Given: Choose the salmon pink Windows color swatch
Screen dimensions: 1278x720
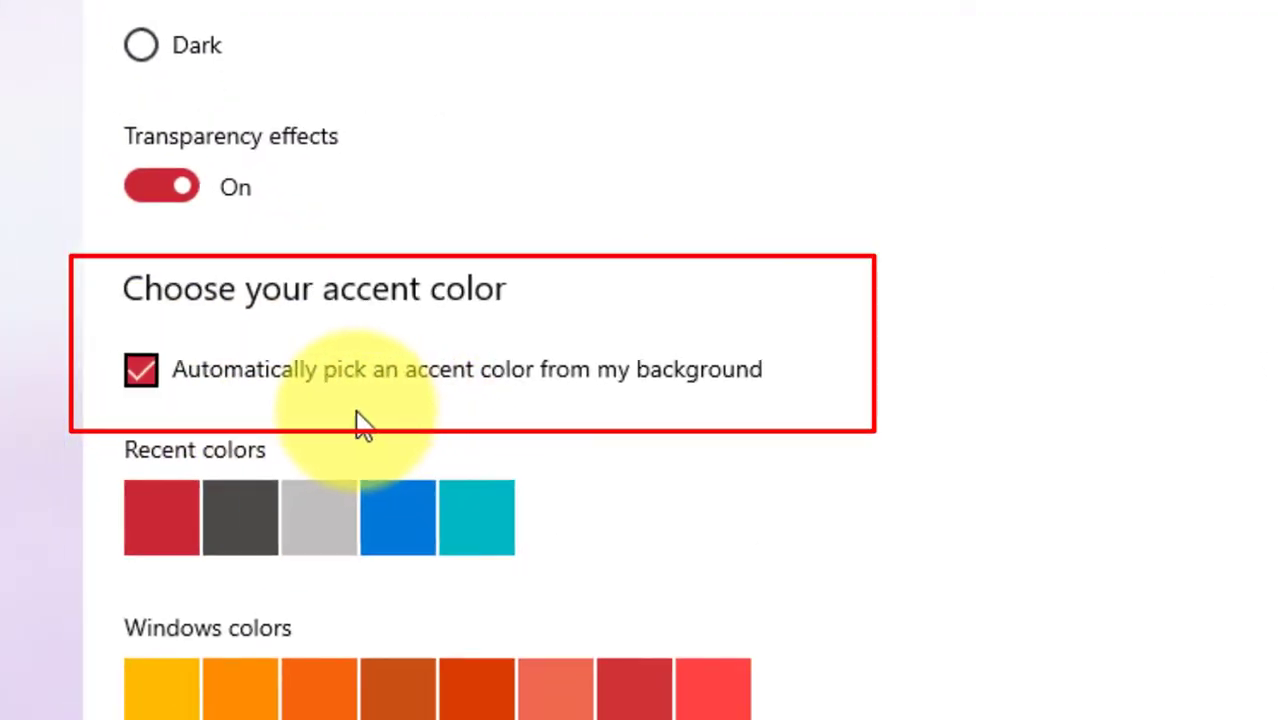Looking at the screenshot, I should pos(555,688).
